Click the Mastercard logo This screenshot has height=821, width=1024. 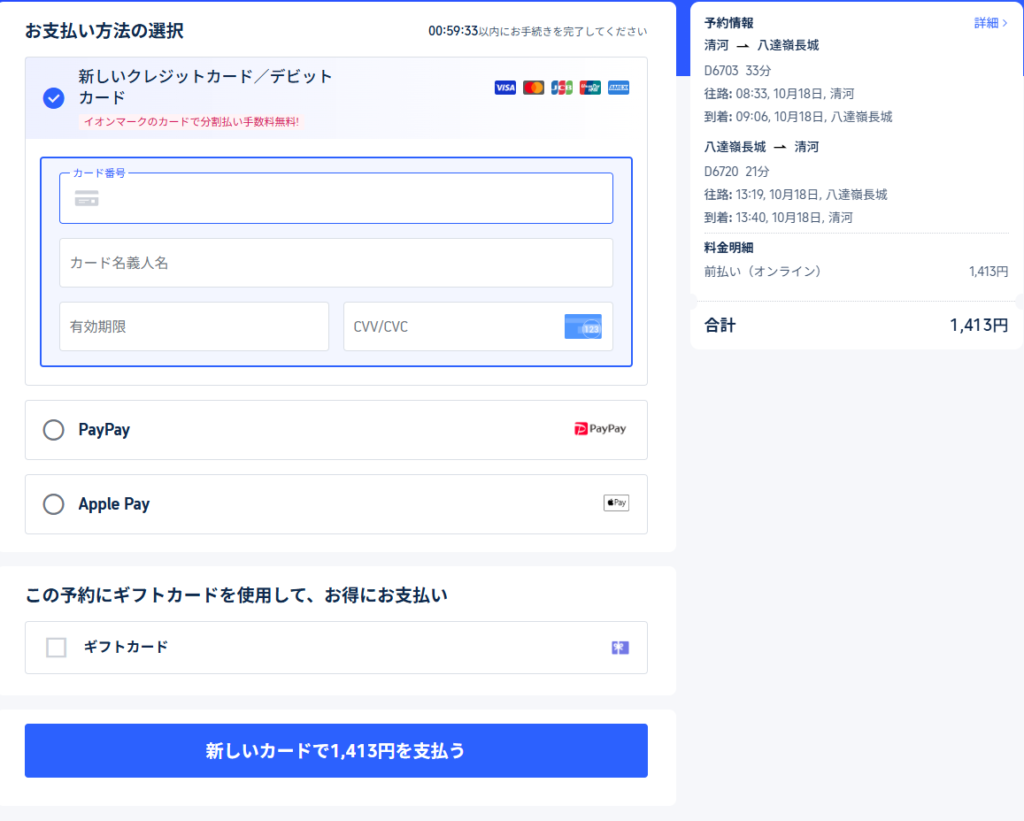[x=533, y=88]
